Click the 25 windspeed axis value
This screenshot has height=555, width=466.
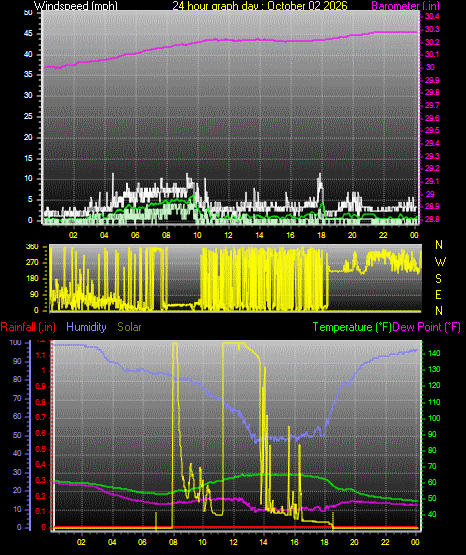pyautogui.click(x=28, y=116)
